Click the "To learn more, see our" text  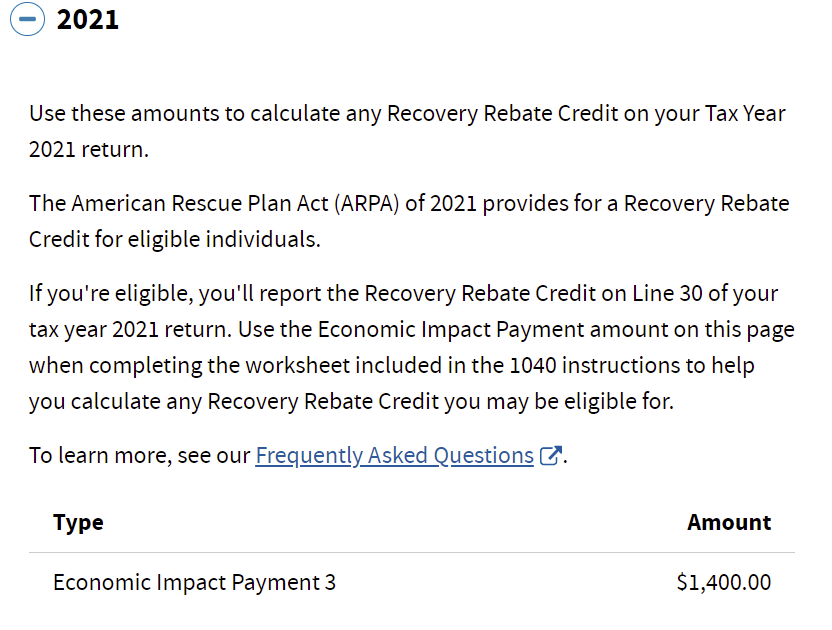[x=140, y=455]
